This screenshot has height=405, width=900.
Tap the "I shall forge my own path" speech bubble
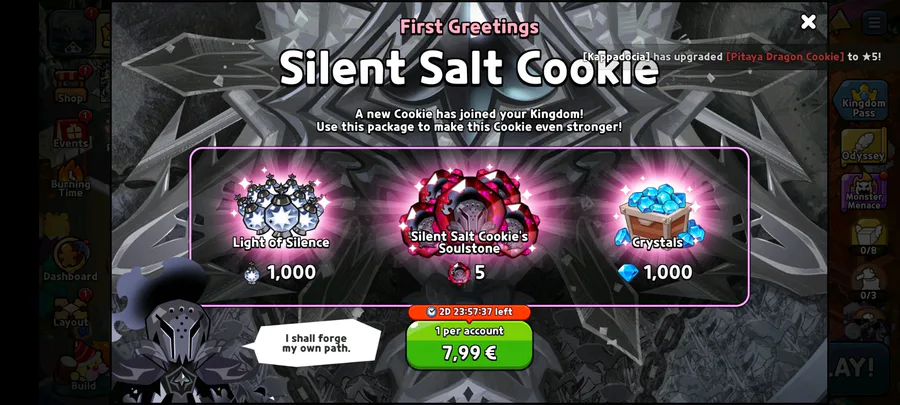[316, 343]
